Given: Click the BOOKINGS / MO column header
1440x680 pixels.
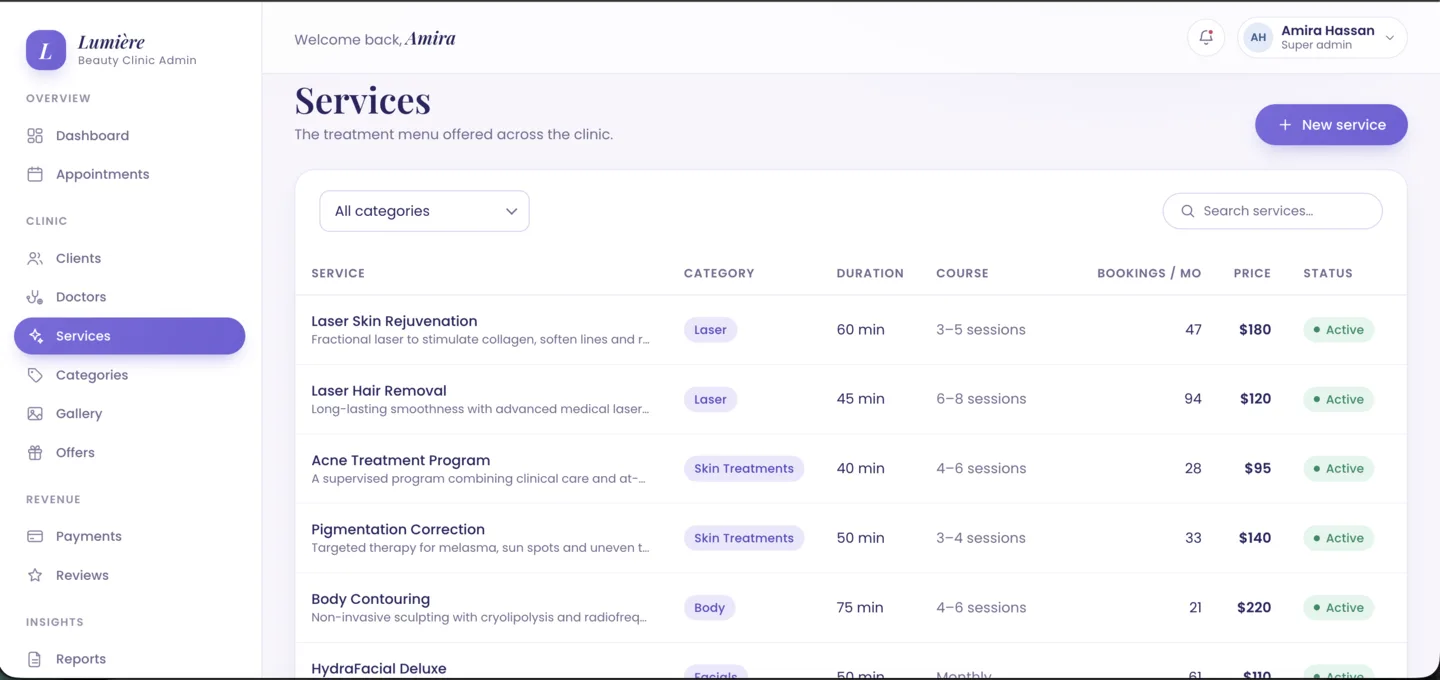Looking at the screenshot, I should point(1149,273).
